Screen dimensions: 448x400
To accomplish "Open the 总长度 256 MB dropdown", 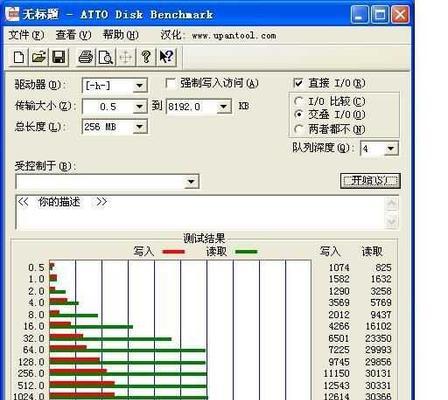I will (x=140, y=127).
